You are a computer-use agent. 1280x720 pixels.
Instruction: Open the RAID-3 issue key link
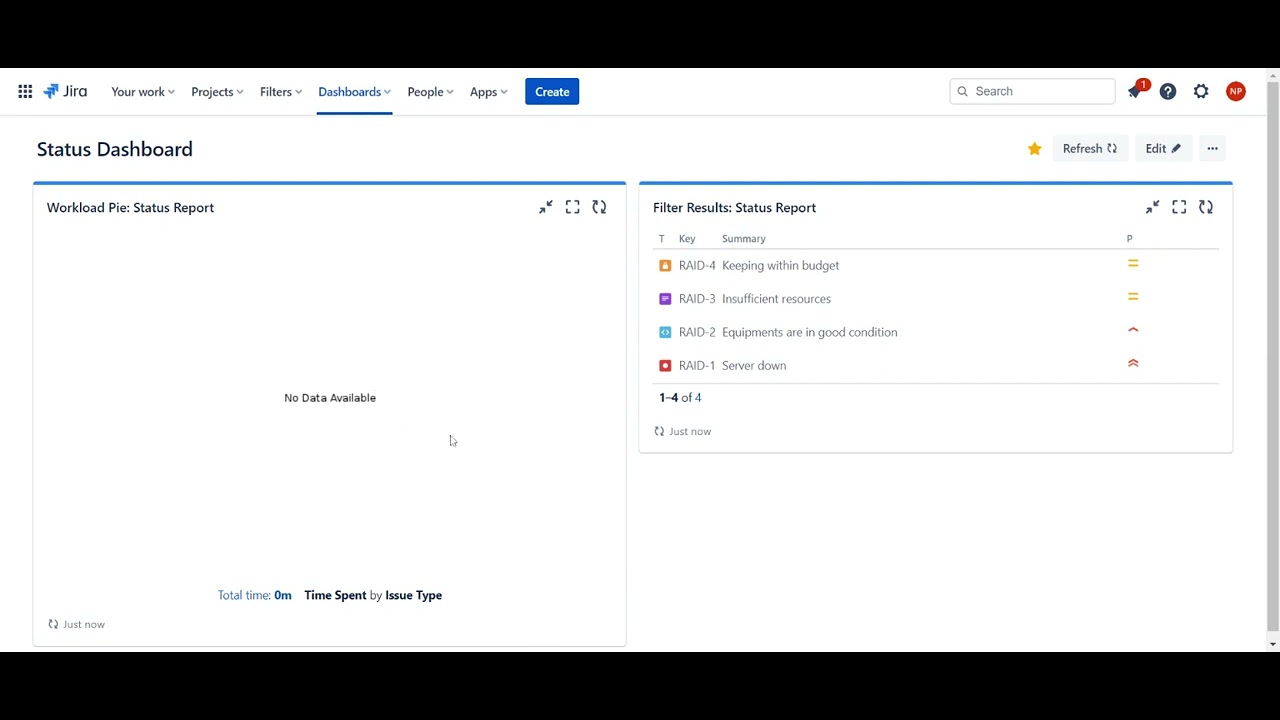(x=697, y=299)
